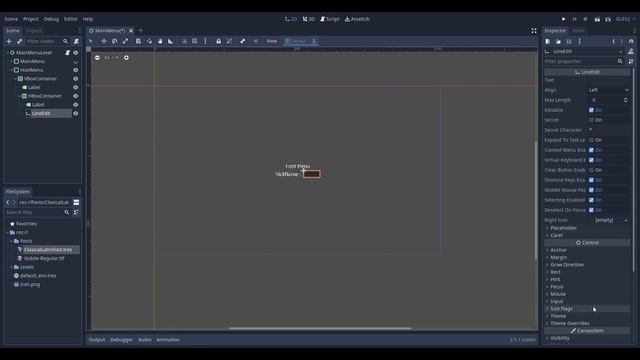
Task: Toggle visibility of HostMenu node
Action: click(x=76, y=70)
